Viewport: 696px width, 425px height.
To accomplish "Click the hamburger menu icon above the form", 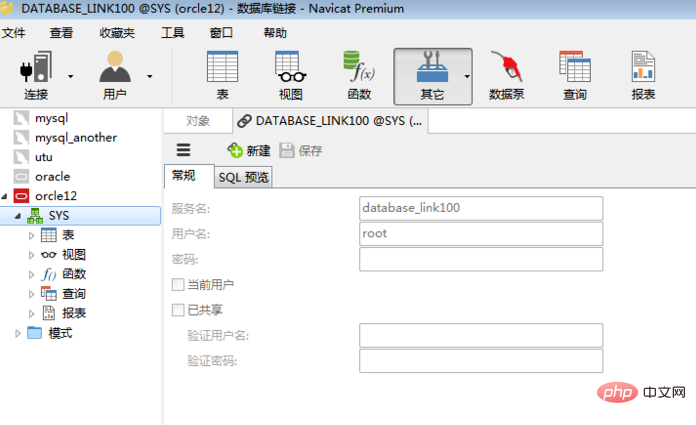I will click(x=183, y=150).
